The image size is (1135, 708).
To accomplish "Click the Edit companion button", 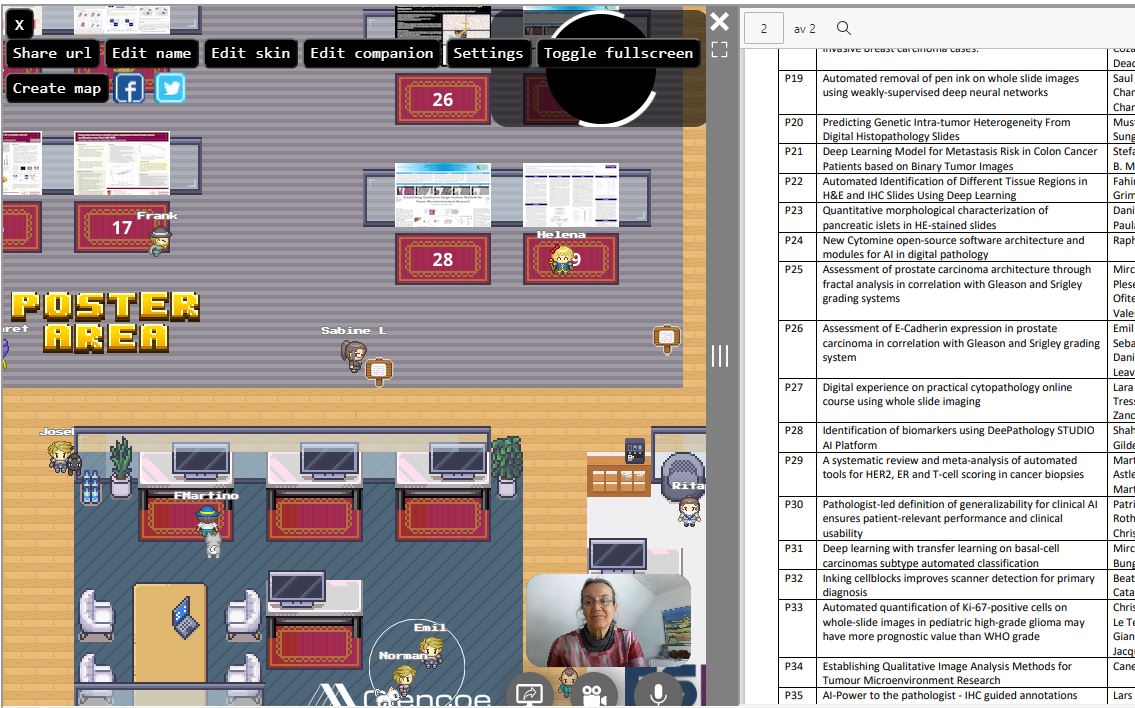I will point(371,54).
